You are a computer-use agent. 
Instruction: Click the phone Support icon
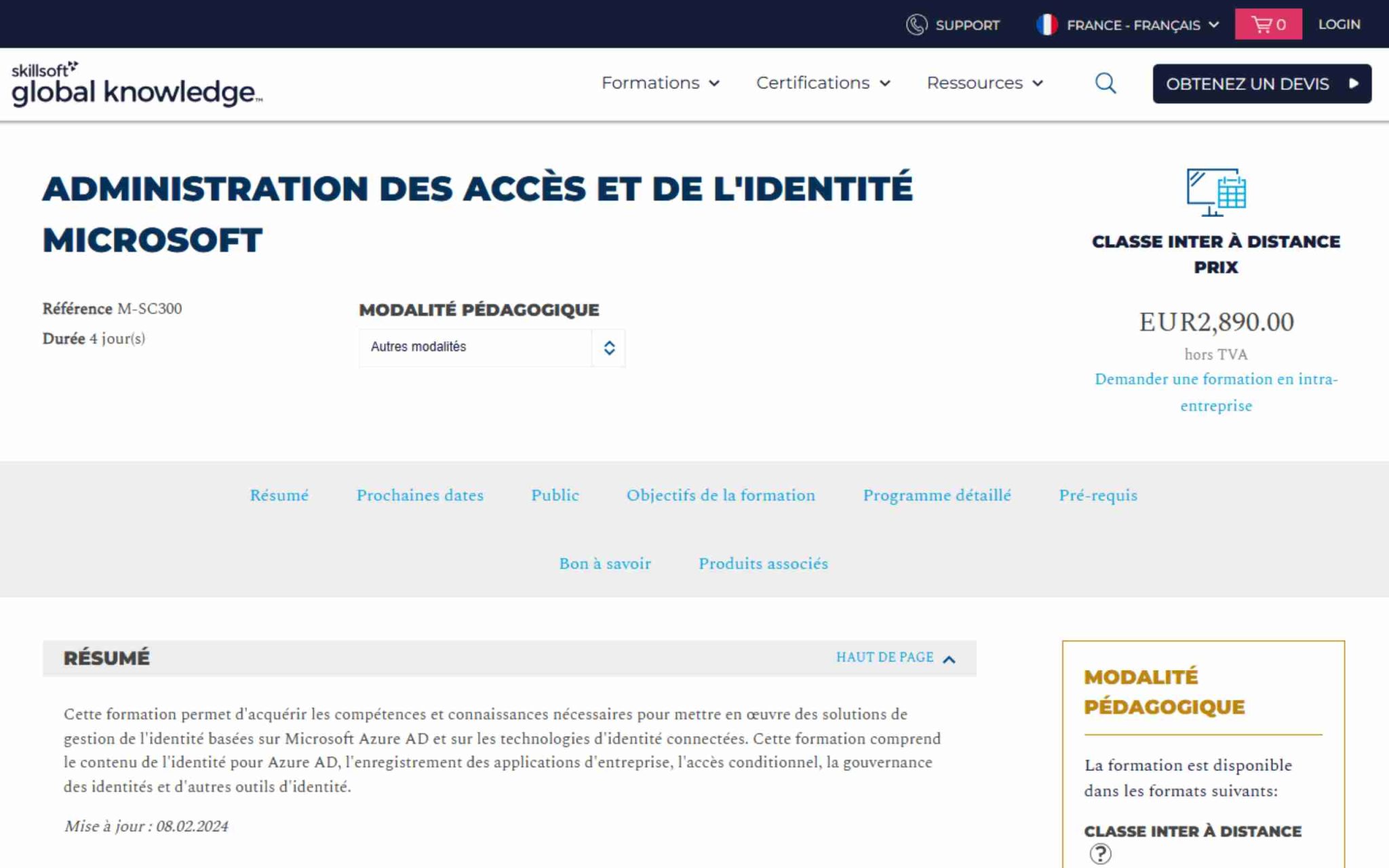click(916, 24)
